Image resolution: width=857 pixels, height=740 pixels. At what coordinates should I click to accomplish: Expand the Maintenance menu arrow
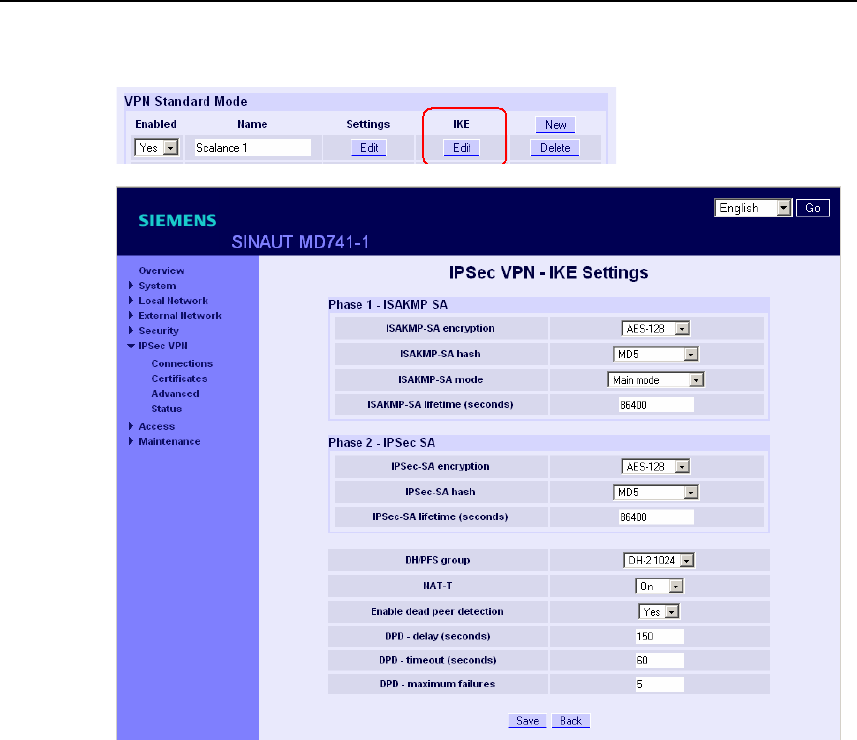pos(131,441)
